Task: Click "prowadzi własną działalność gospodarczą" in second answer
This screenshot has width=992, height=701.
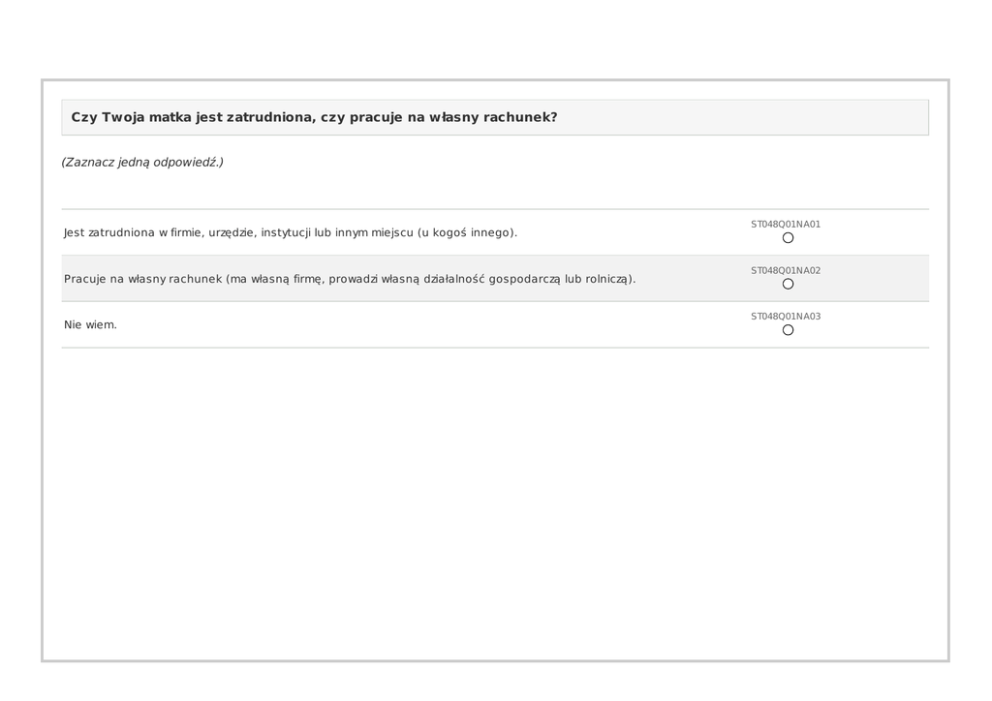Action: pyautogui.click(x=452, y=279)
